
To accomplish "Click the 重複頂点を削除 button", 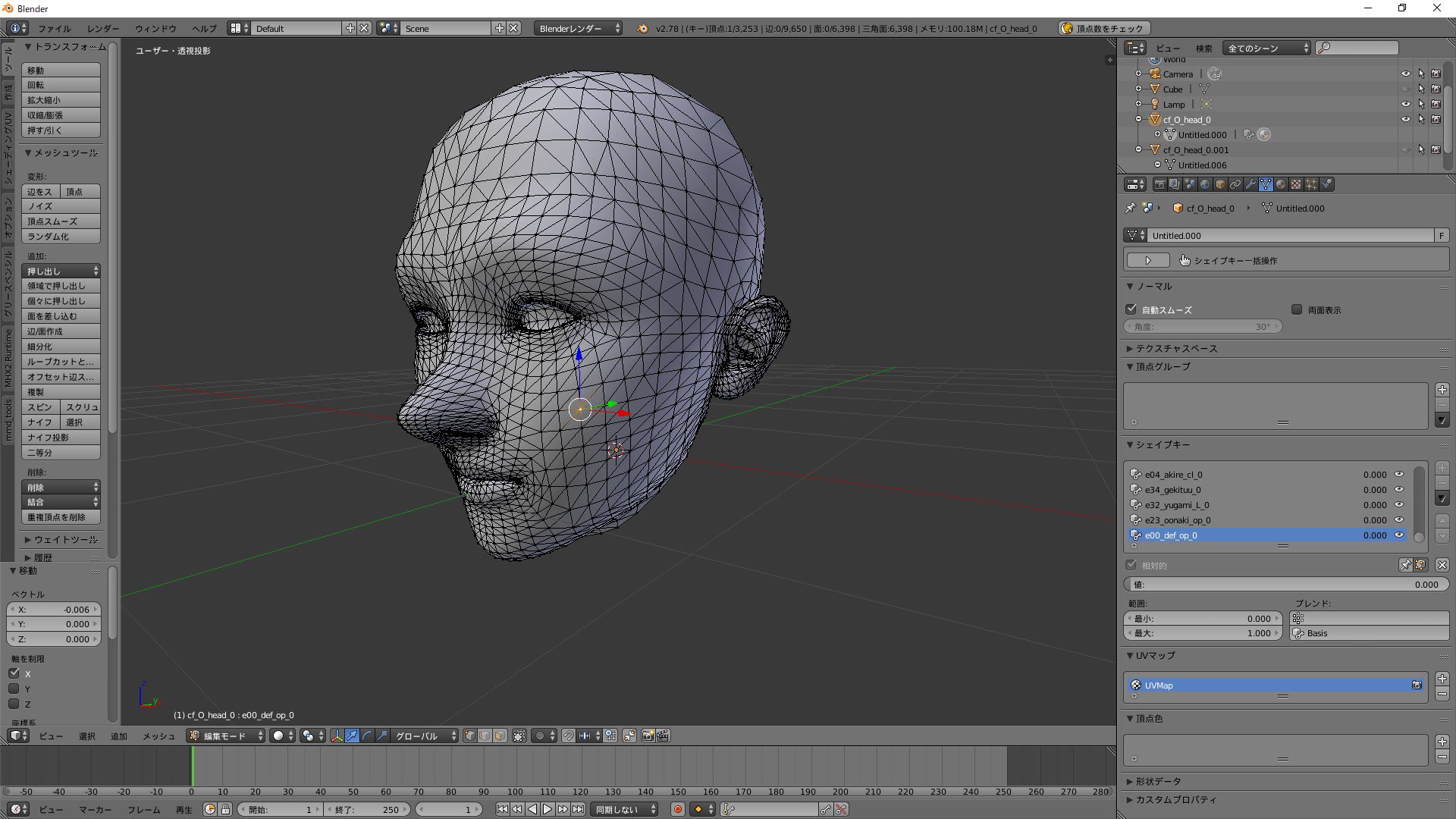I will pos(61,517).
